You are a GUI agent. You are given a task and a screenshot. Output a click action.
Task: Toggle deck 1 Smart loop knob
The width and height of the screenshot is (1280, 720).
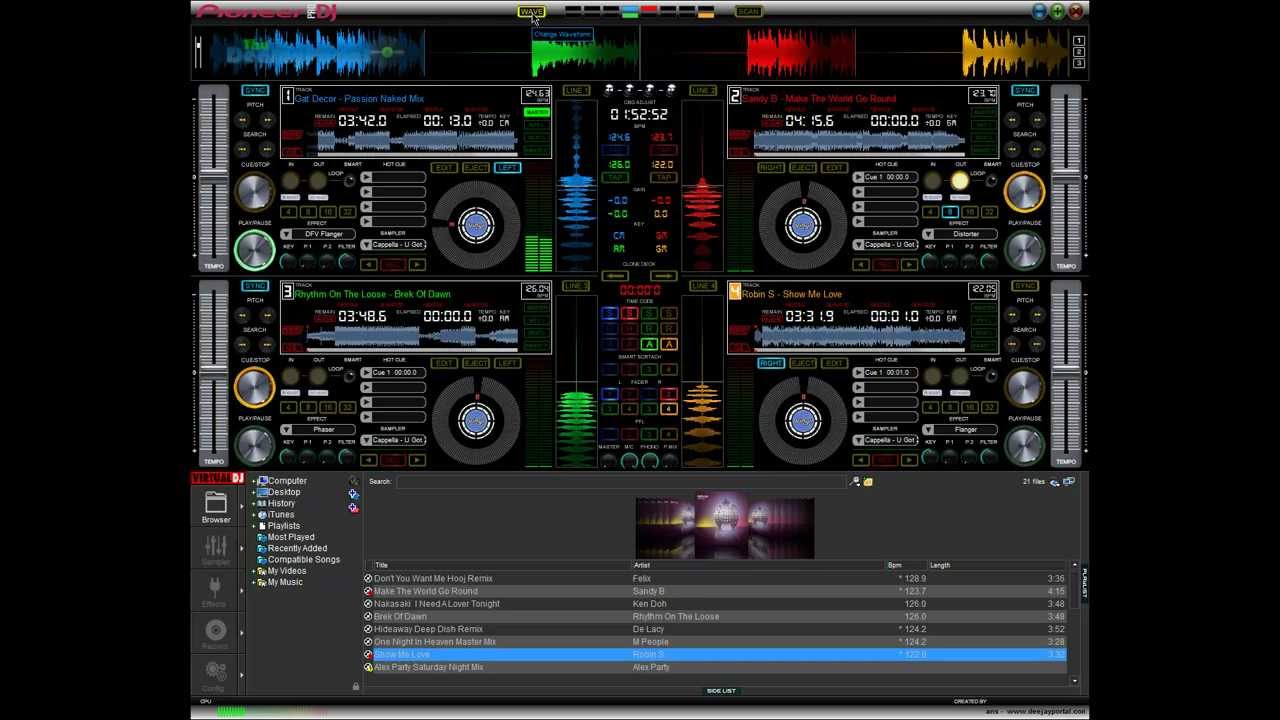[x=352, y=179]
